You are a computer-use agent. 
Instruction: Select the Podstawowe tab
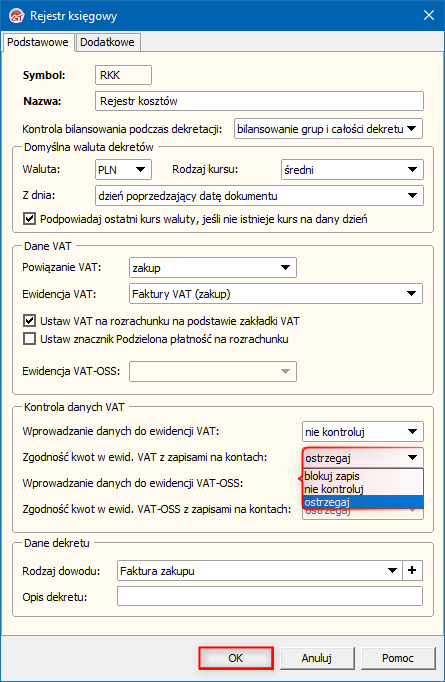tap(38, 42)
